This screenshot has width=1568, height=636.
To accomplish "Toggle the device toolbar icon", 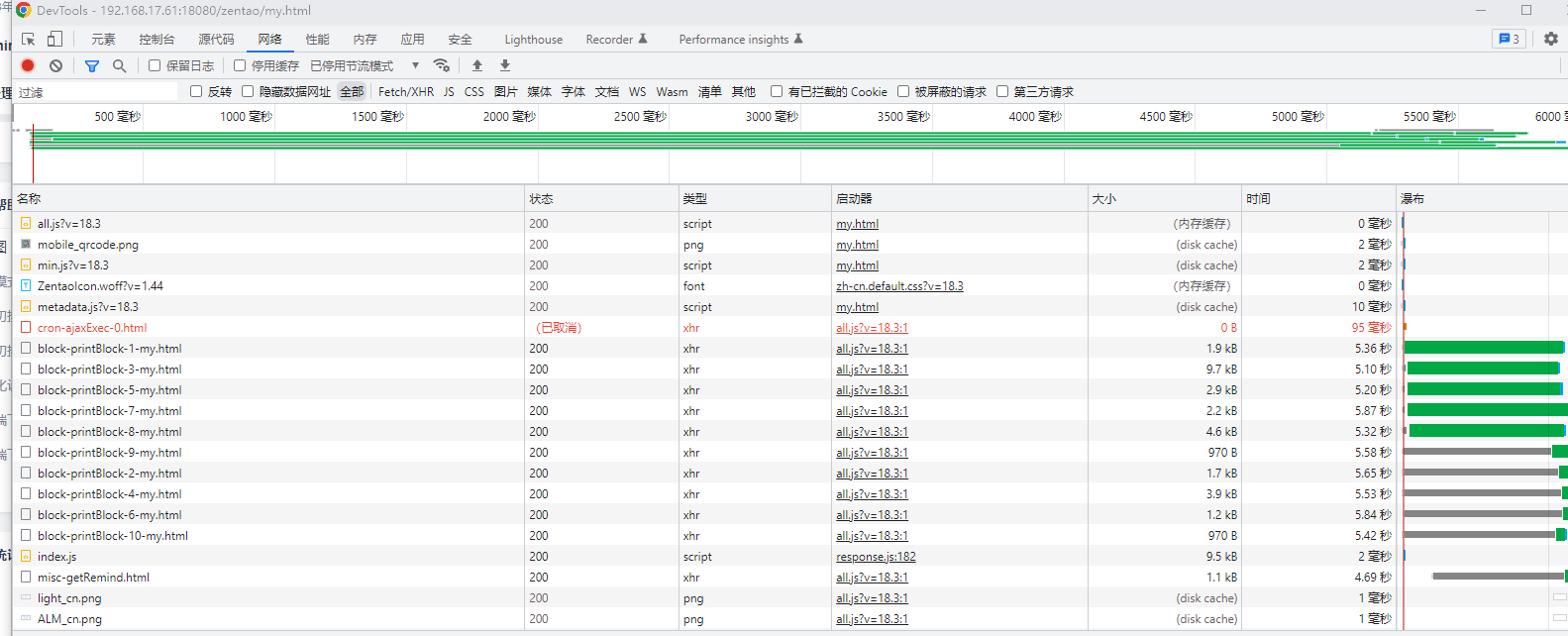I will [x=54, y=40].
